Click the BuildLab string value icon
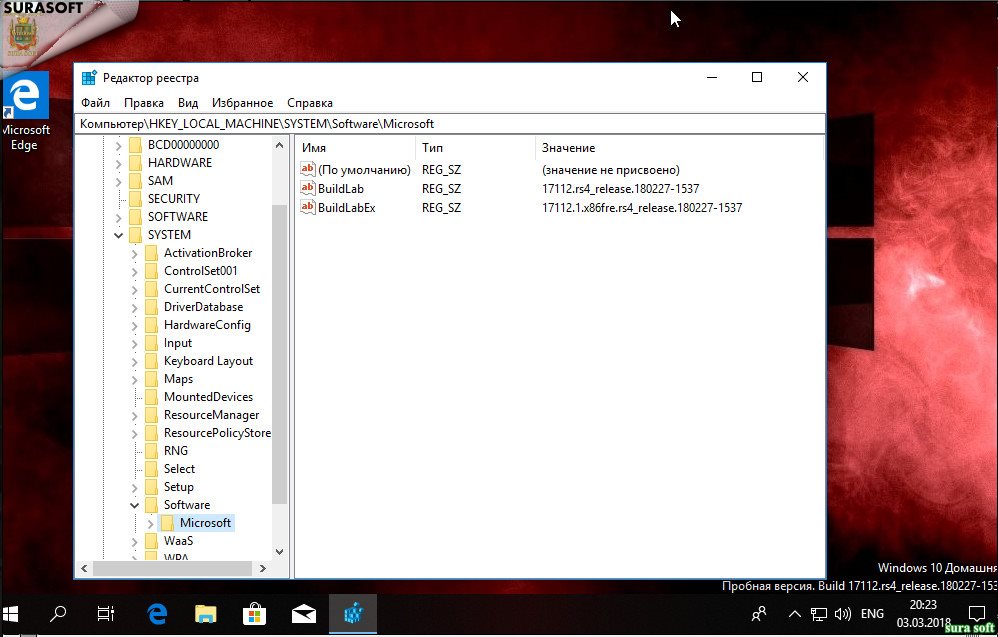Screen dimensions: 998x637 308,189
